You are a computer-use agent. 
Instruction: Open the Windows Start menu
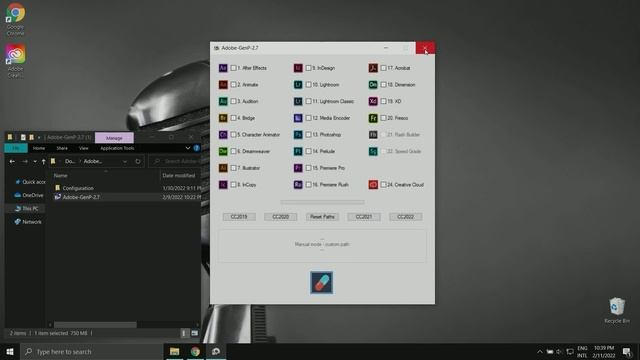[x=10, y=352]
